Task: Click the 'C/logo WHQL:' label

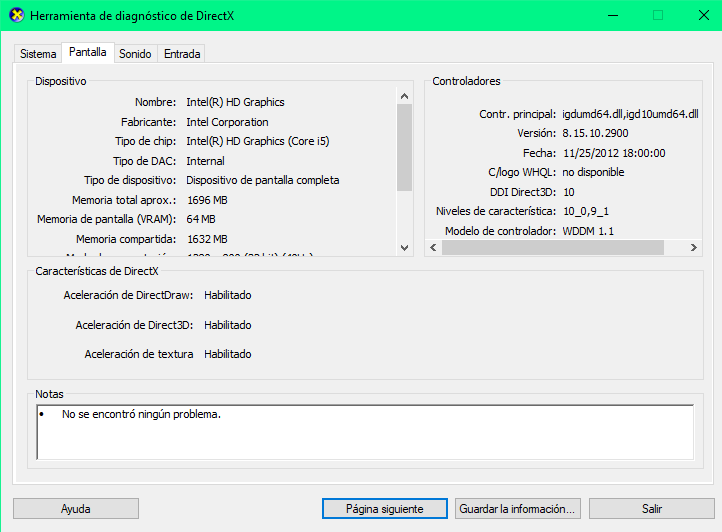Action: pyautogui.click(x=522, y=172)
